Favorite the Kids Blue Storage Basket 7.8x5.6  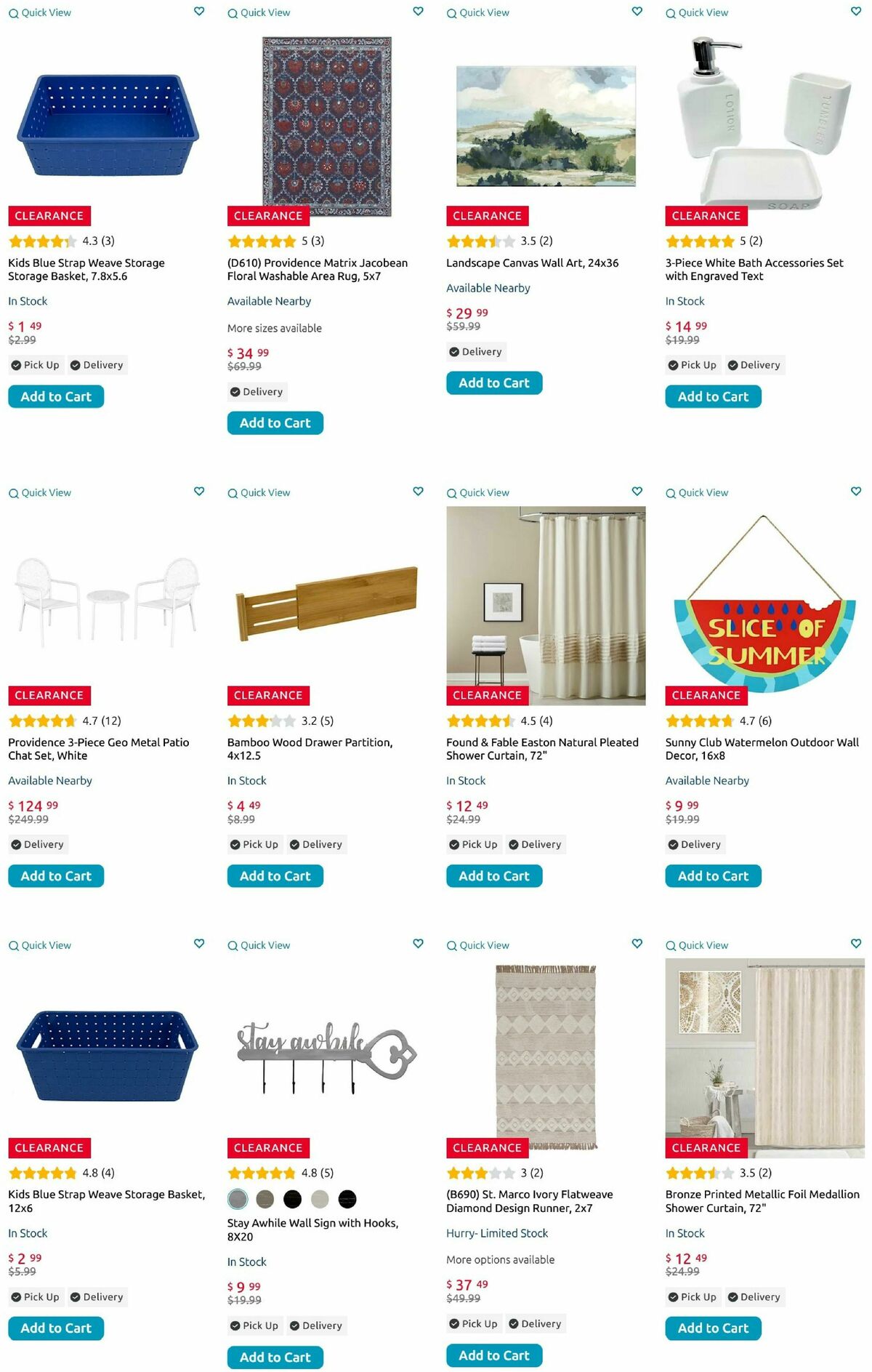click(x=199, y=12)
